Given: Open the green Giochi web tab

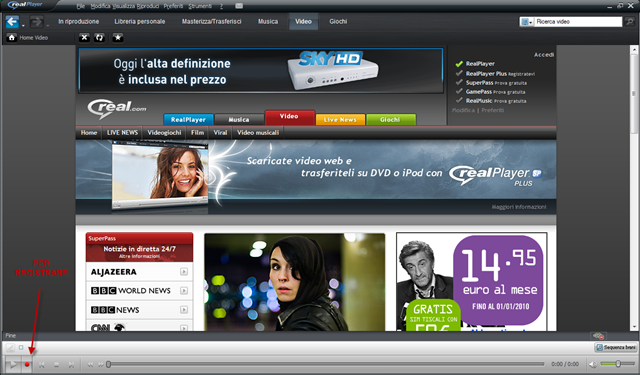Looking at the screenshot, I should 391,120.
